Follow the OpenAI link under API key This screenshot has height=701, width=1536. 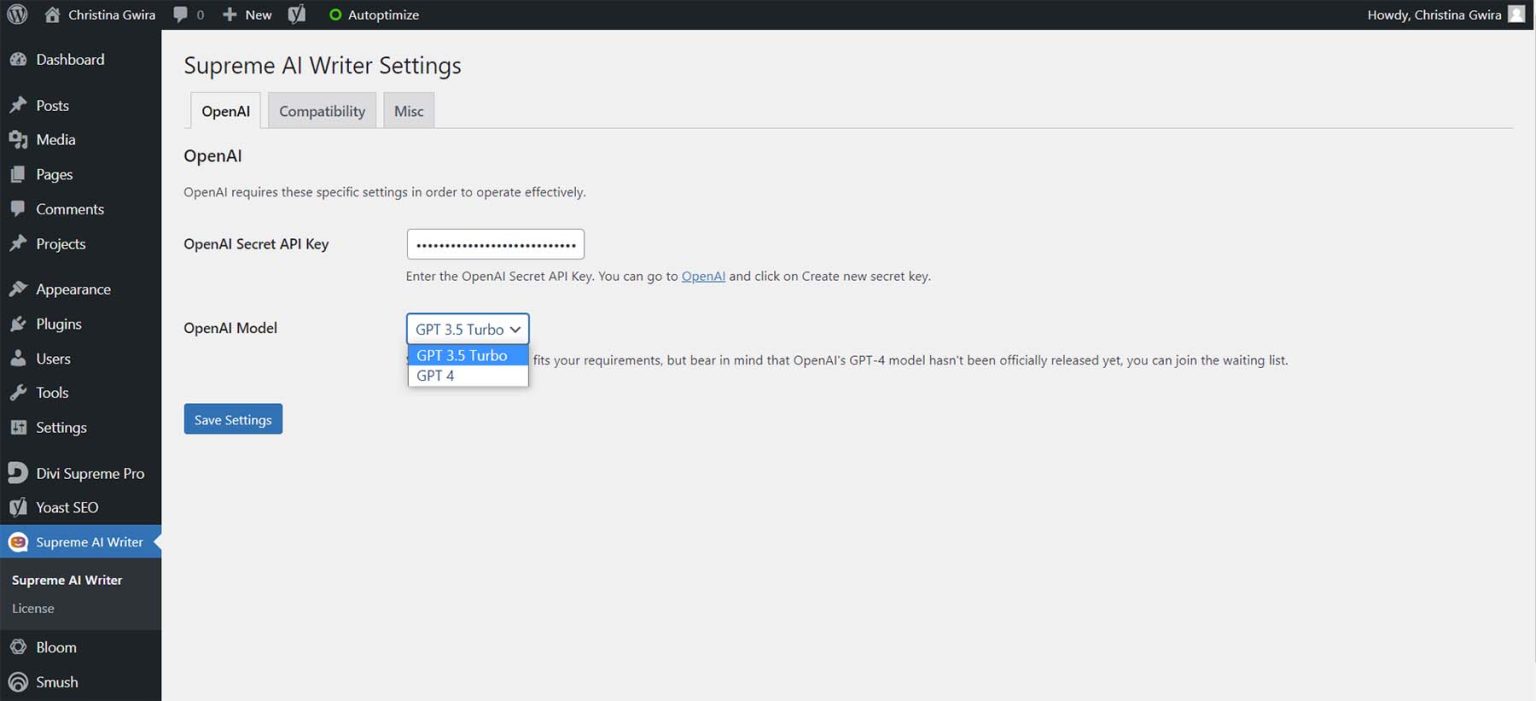703,276
